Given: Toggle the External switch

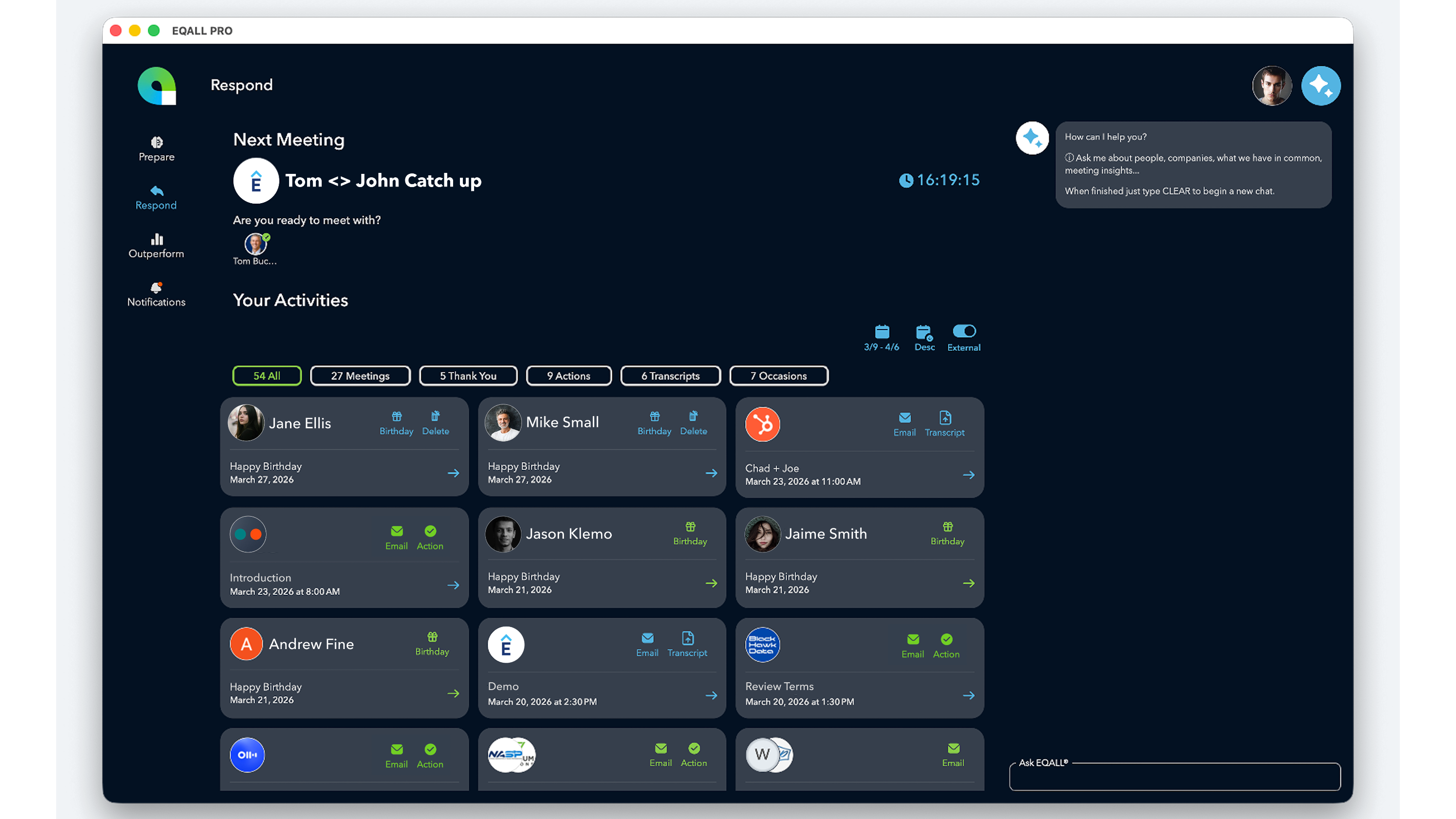Looking at the screenshot, I should (x=964, y=331).
